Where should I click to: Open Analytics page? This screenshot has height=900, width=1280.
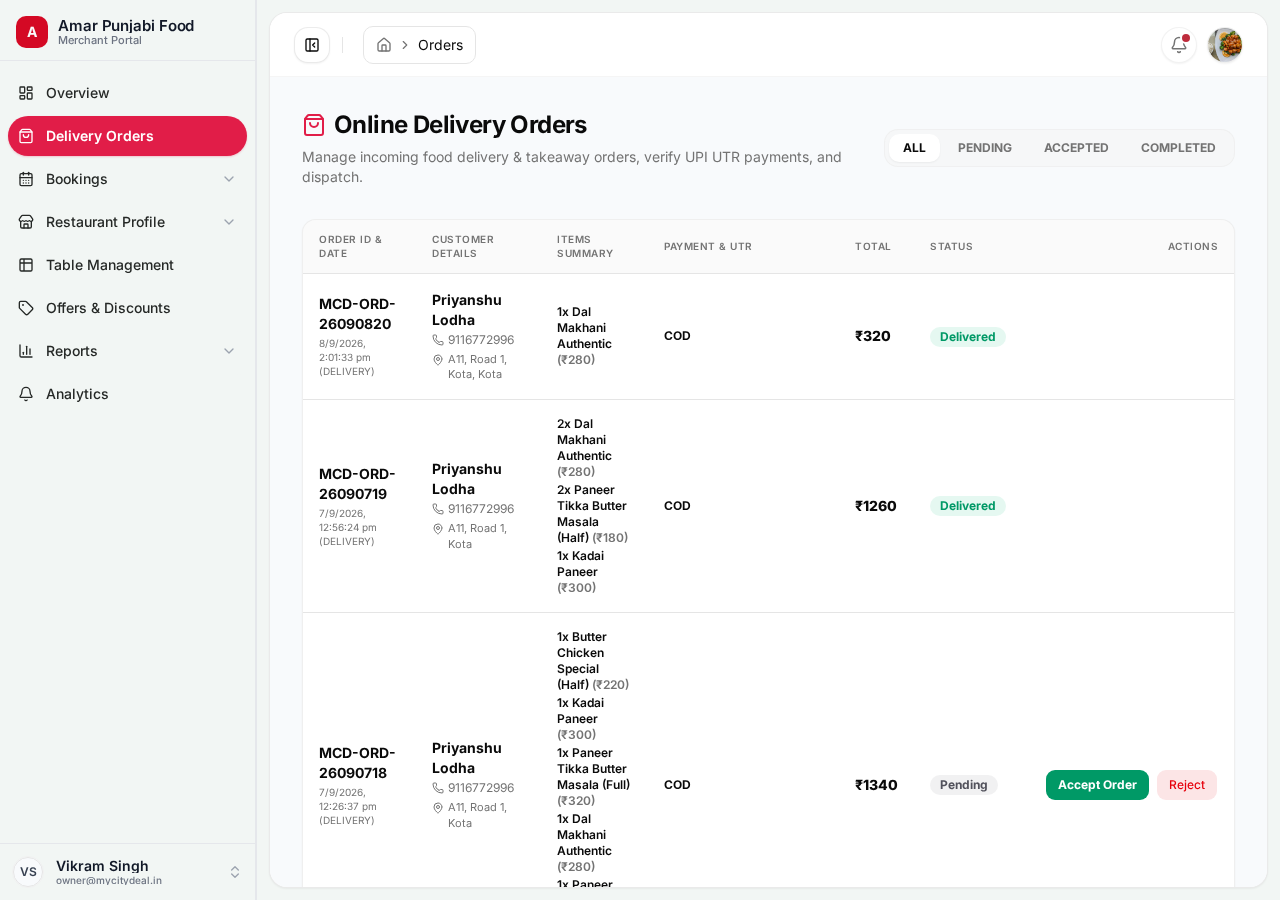click(x=128, y=394)
